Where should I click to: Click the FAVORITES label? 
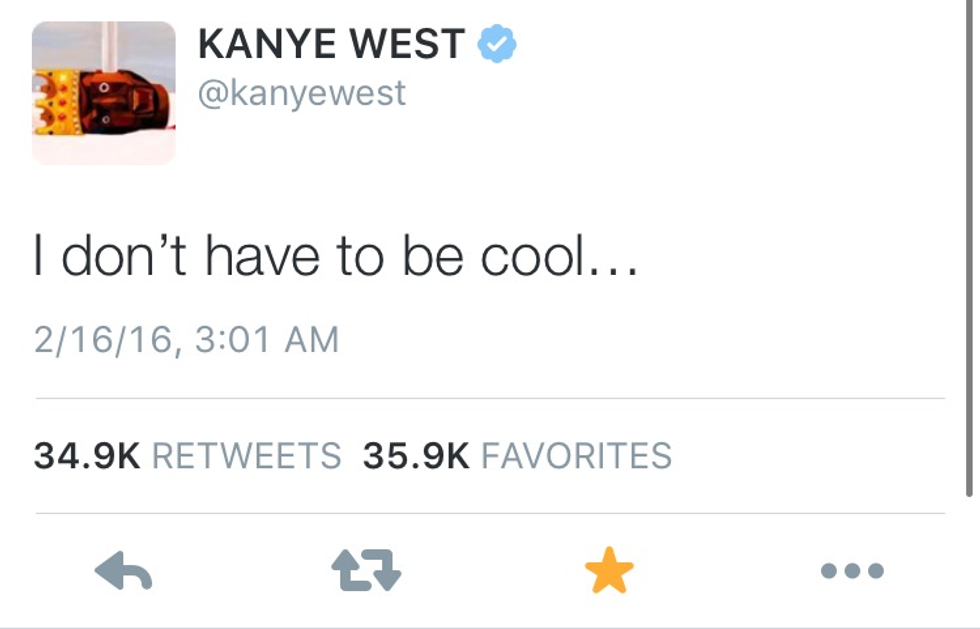click(x=576, y=455)
